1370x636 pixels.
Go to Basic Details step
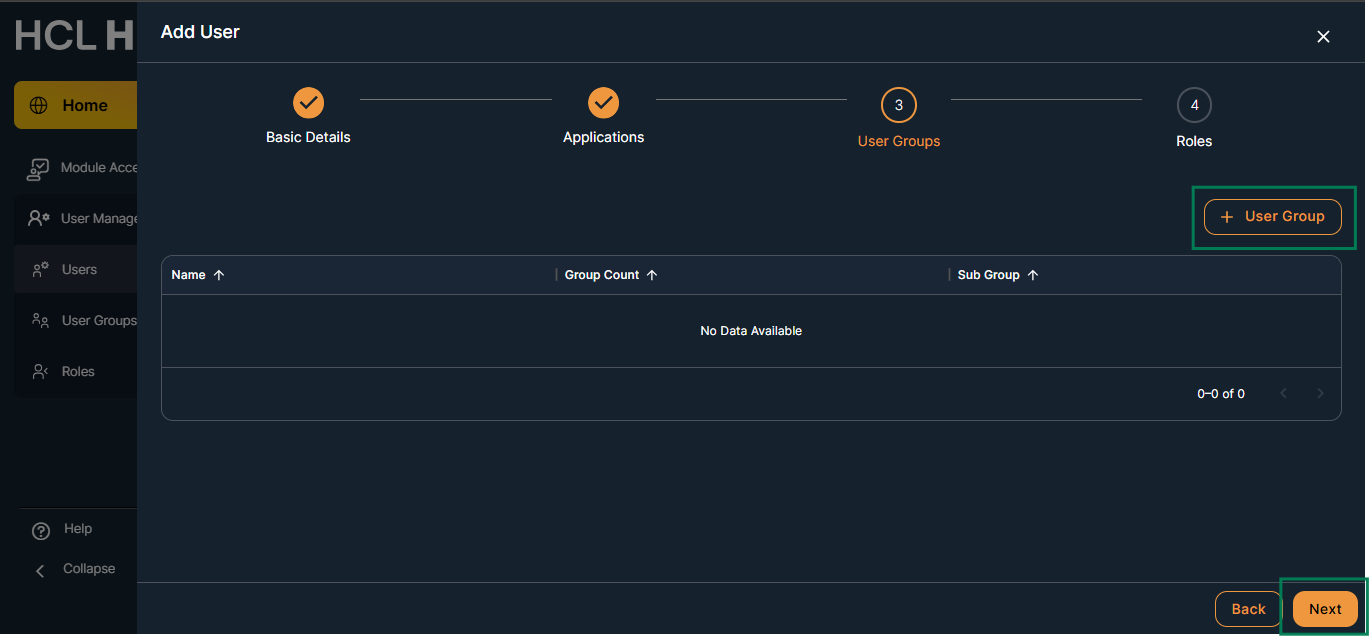coord(308,102)
